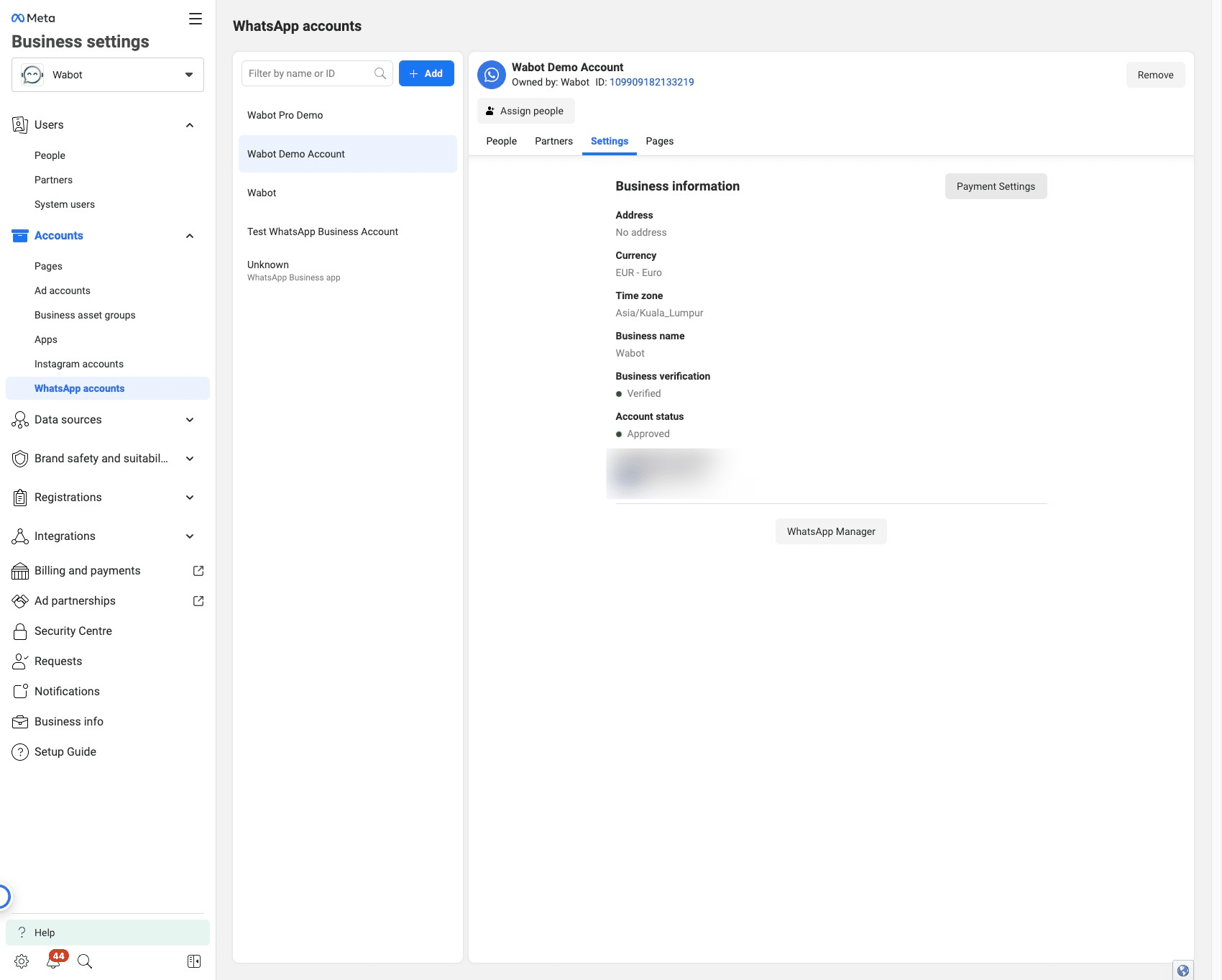This screenshot has width=1222, height=980.
Task: Open WhatsApp Manager
Action: pyautogui.click(x=831, y=531)
